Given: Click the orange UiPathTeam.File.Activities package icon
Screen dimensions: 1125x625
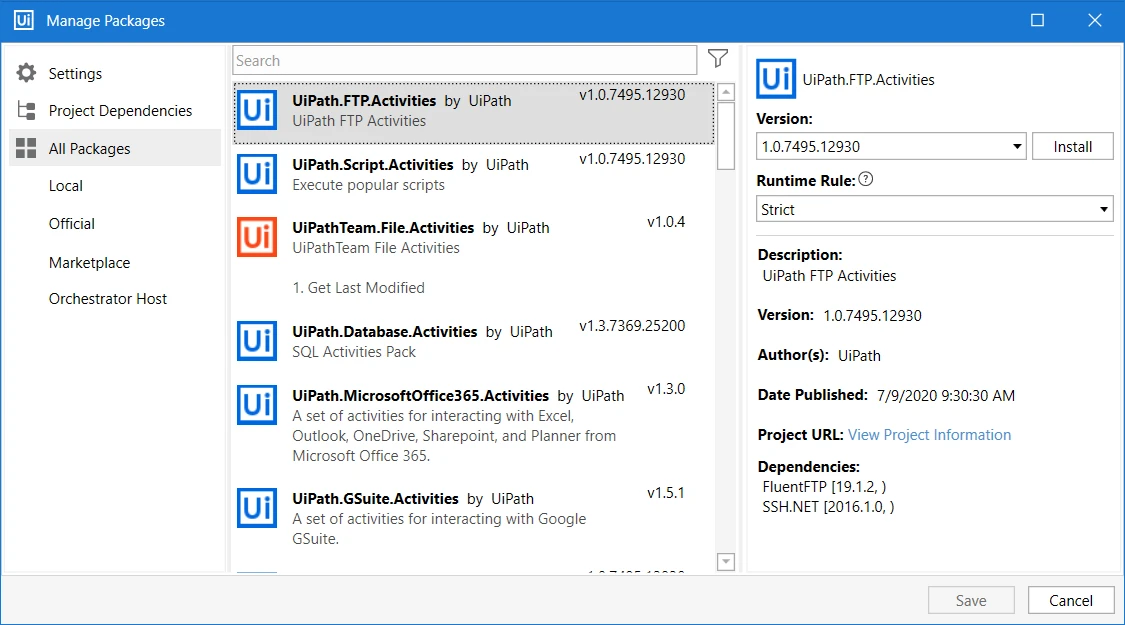Looking at the screenshot, I should (x=257, y=237).
